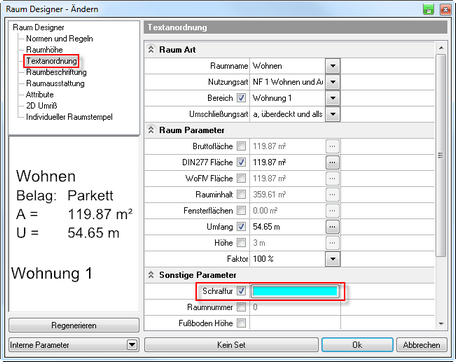This screenshot has width=456, height=362.
Task: Collapse the Raum Art section
Action: pyautogui.click(x=151, y=50)
